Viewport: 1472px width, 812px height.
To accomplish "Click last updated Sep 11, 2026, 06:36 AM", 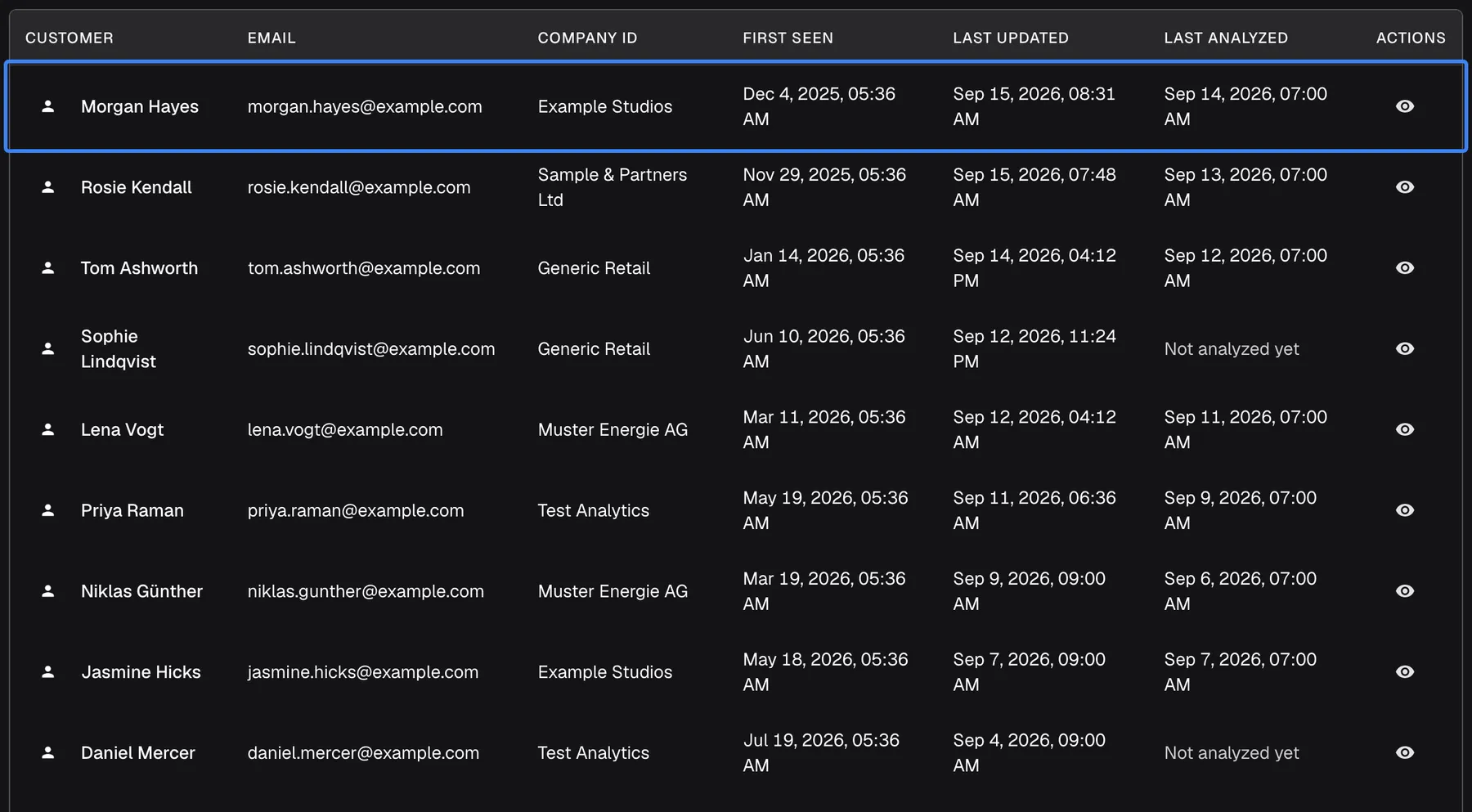I will 1034,510.
